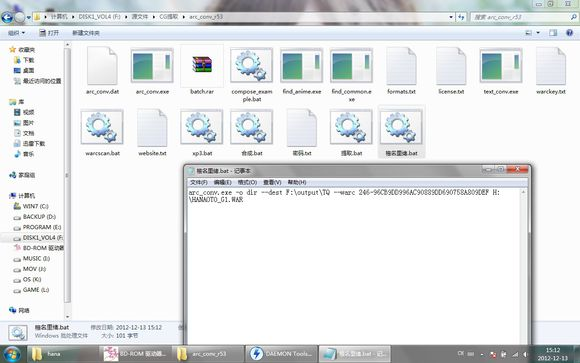Select the formats.txt file icon
The height and width of the screenshot is (363, 580).
tap(401, 66)
